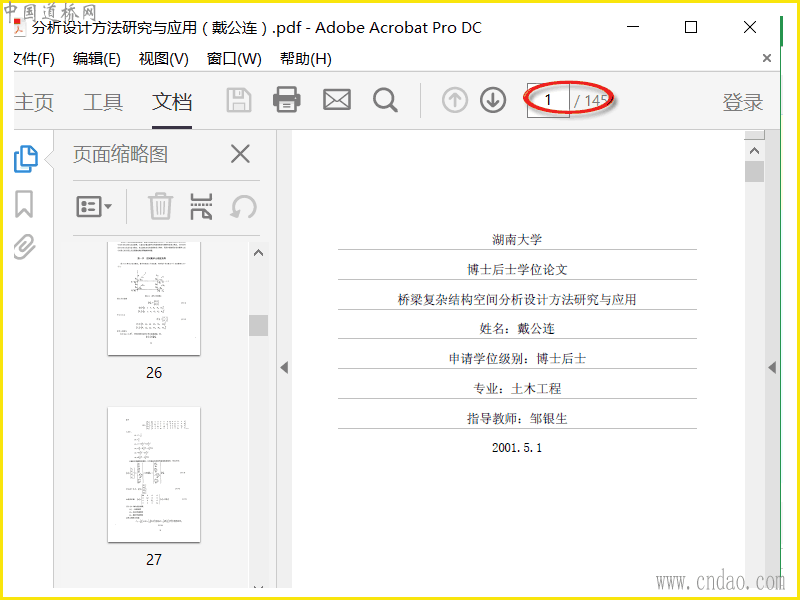Click the 博士后士学位论文 text line
This screenshot has width=800, height=600.
517,269
